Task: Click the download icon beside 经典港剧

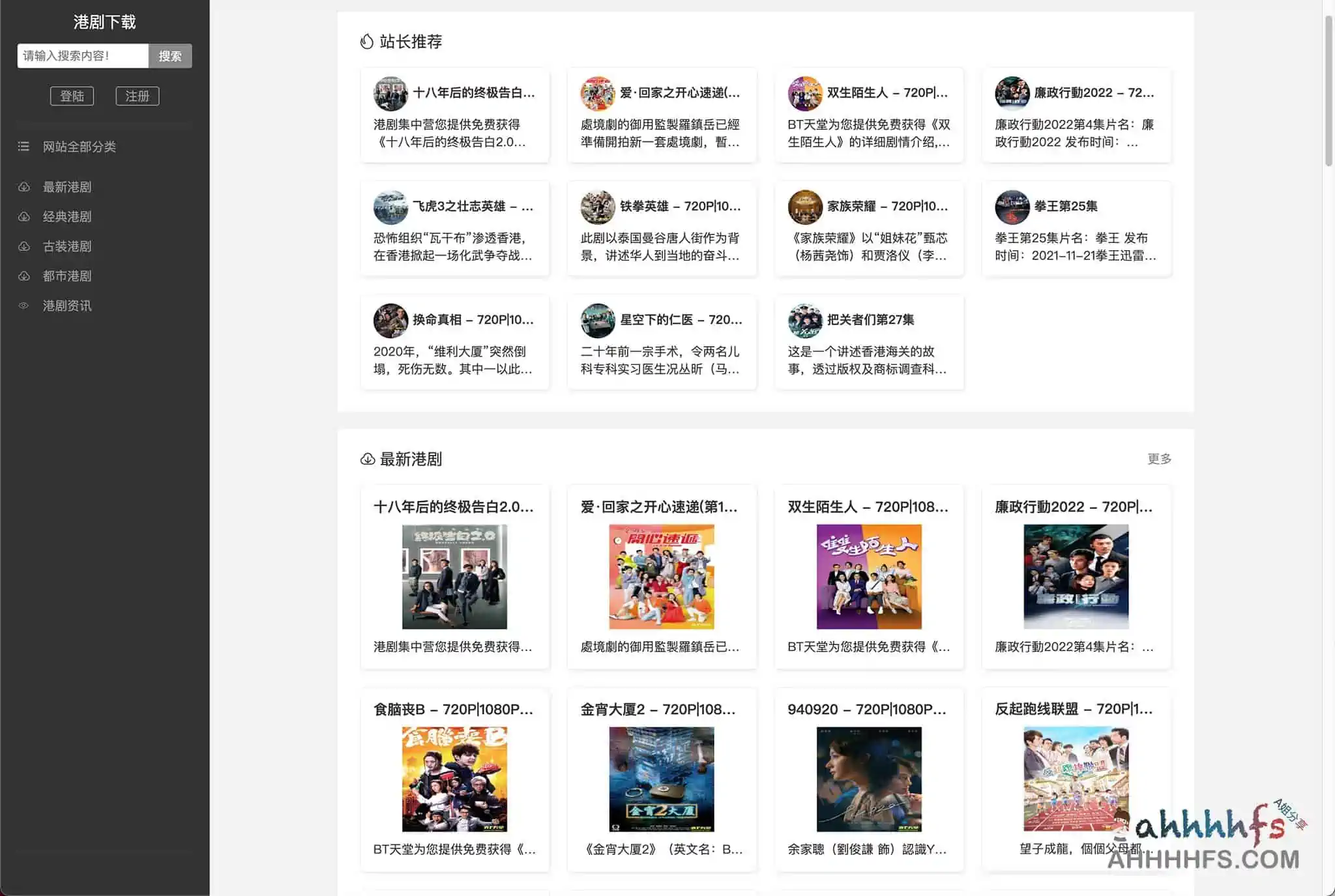Action: click(23, 216)
